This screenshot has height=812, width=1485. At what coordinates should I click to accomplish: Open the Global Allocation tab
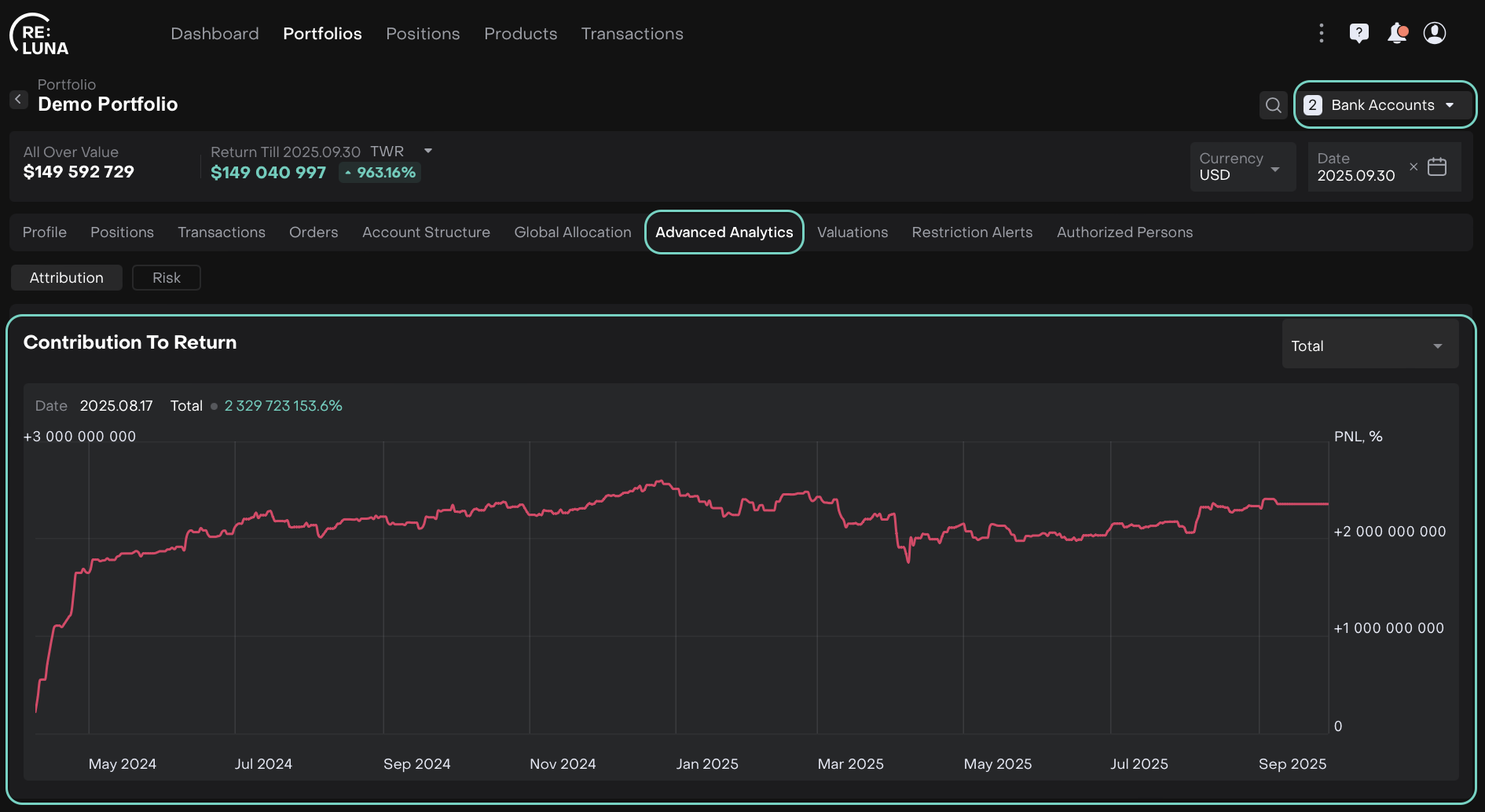pos(573,232)
